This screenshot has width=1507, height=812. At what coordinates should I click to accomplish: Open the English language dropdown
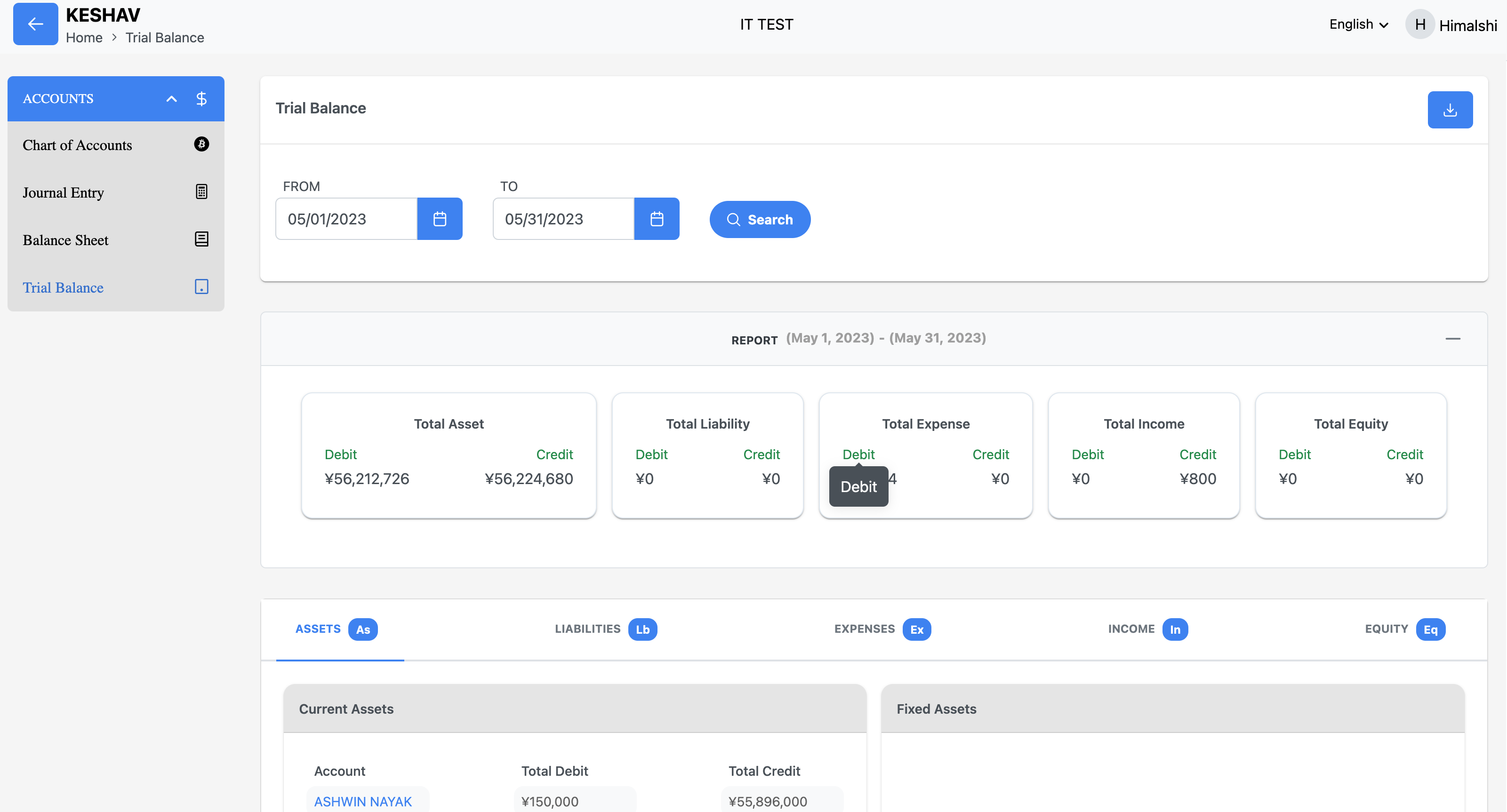click(x=1358, y=24)
